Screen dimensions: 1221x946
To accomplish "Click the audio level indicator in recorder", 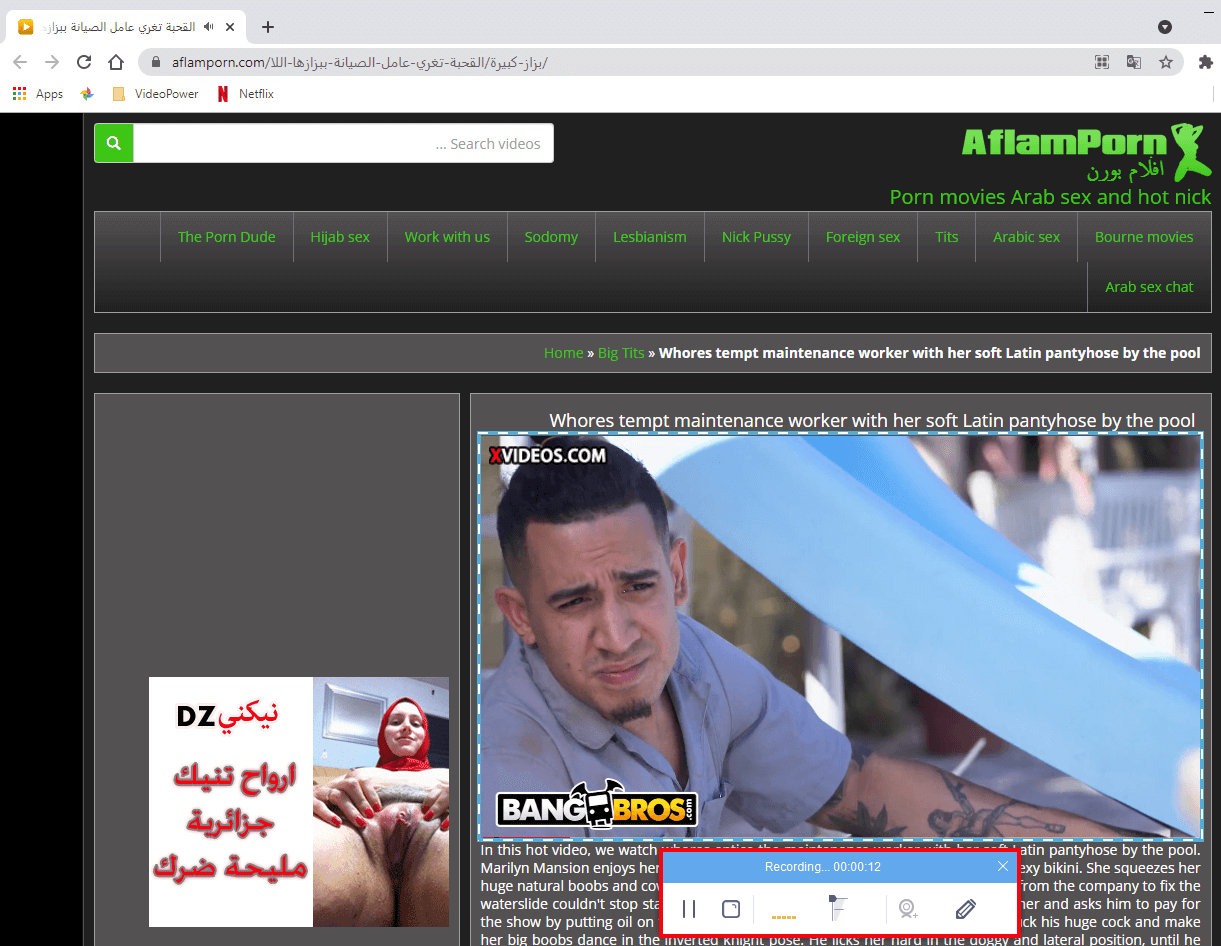I will click(x=784, y=915).
